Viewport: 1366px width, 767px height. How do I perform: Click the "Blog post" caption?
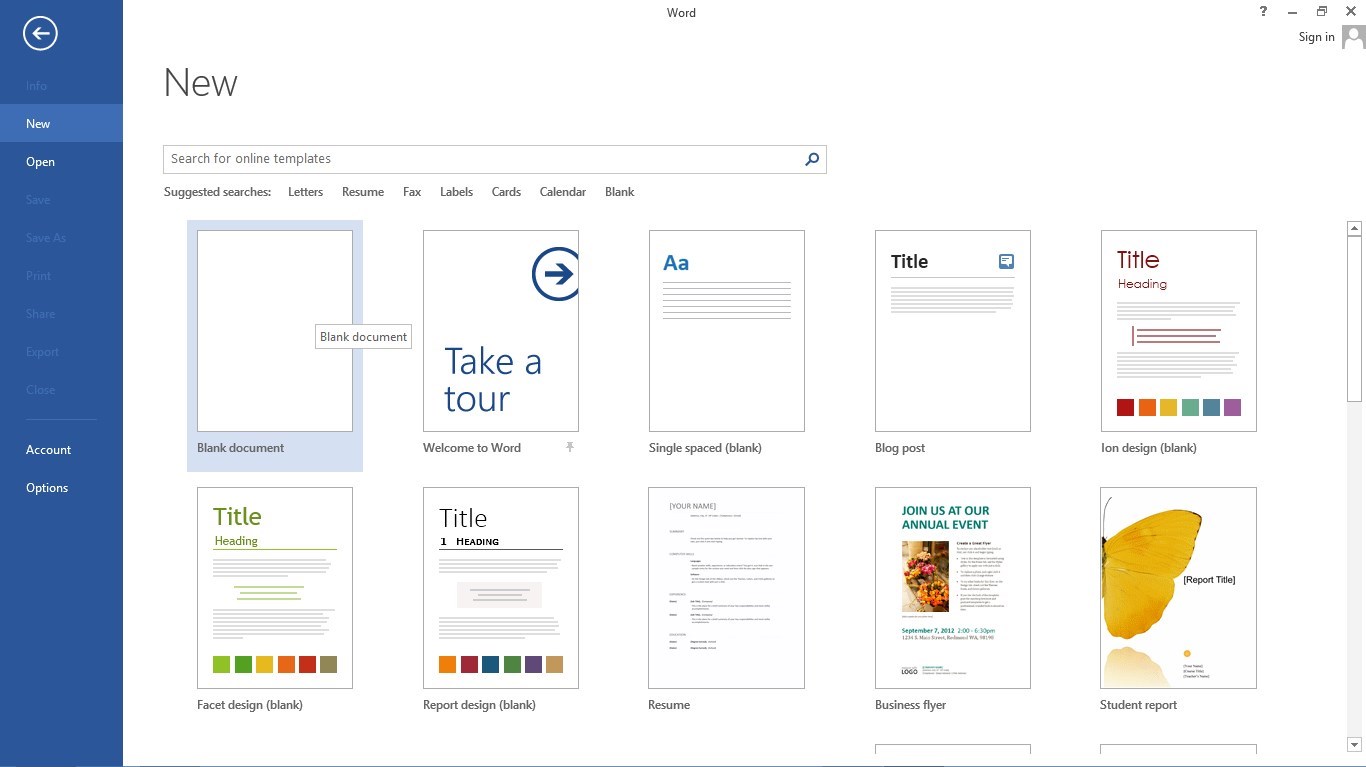click(900, 448)
